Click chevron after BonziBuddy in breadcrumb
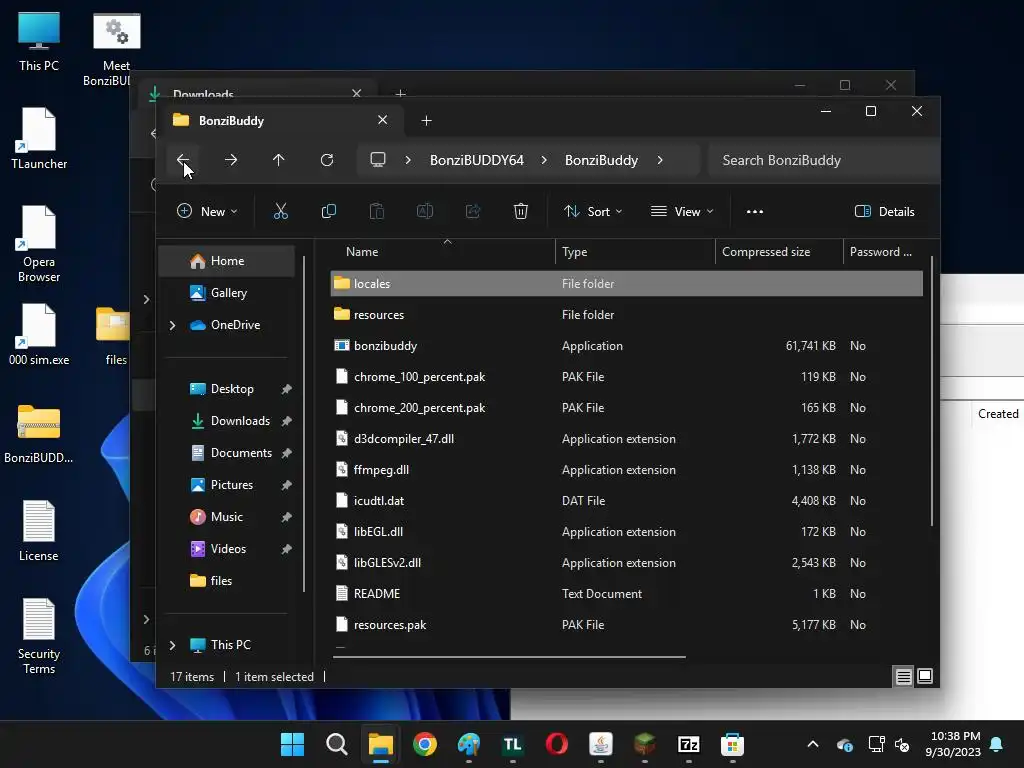Screen dimensions: 1024x768 (x=660, y=160)
